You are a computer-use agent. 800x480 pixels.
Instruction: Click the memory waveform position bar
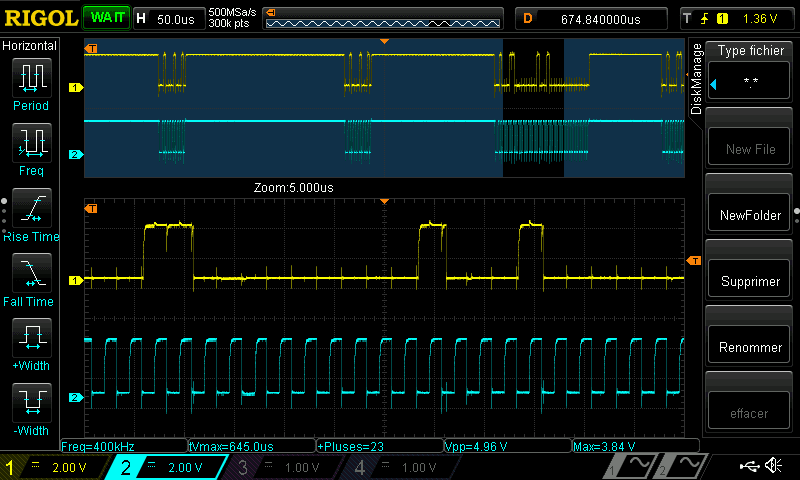coord(383,19)
